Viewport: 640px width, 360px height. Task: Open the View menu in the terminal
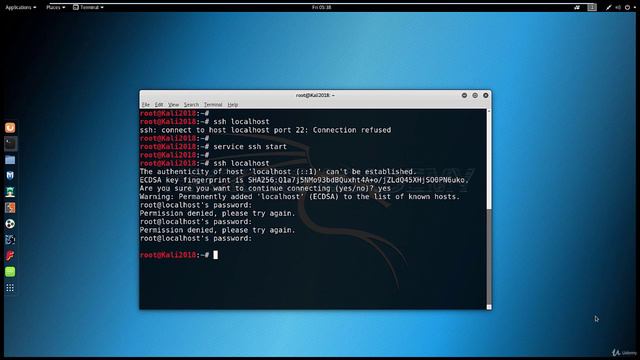(x=173, y=105)
